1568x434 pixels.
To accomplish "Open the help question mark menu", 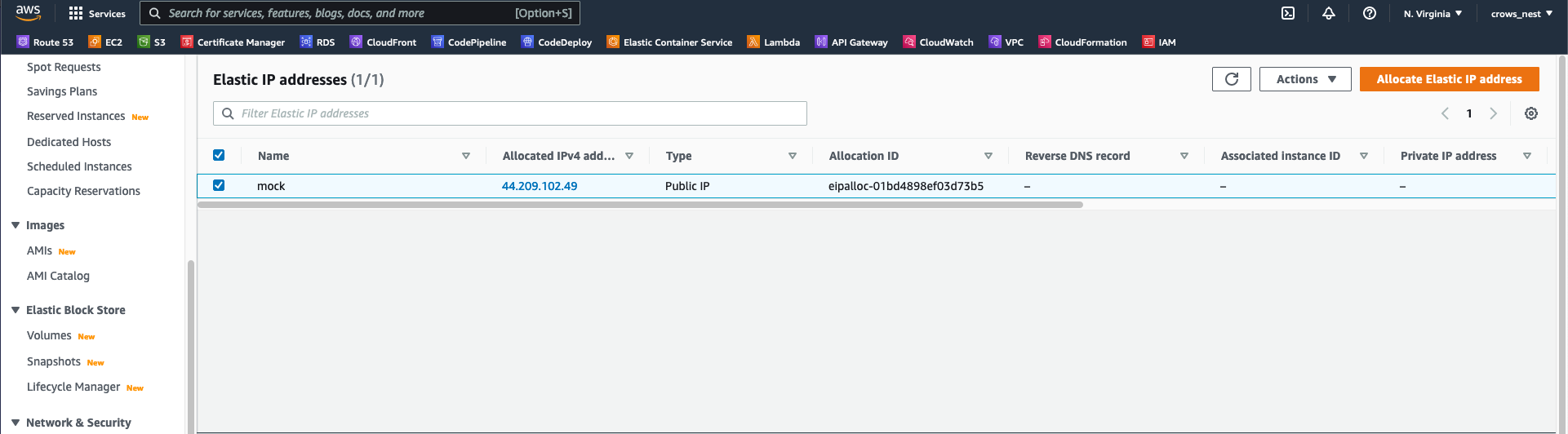I will [1370, 13].
